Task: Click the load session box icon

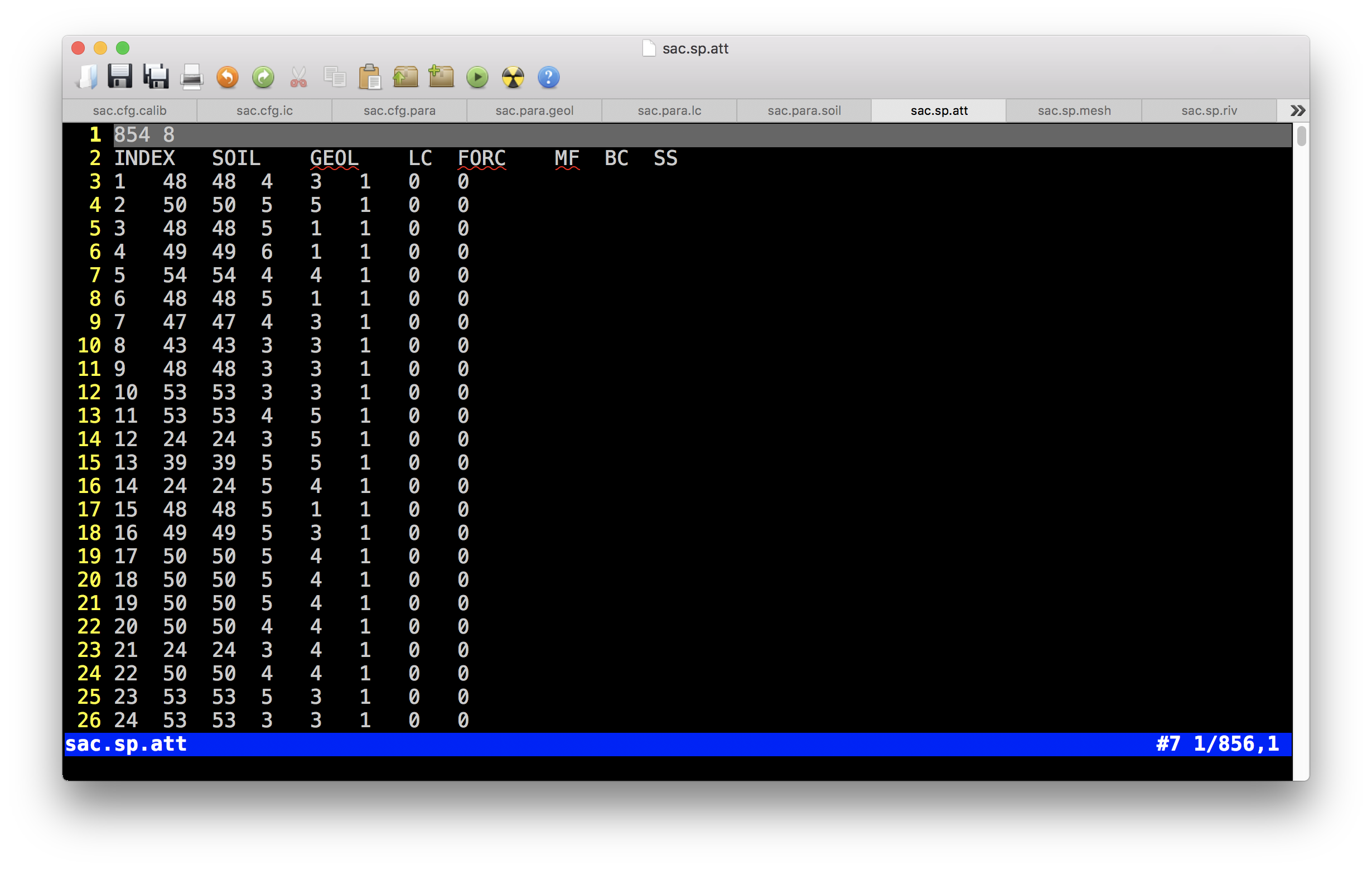Action: (x=405, y=77)
